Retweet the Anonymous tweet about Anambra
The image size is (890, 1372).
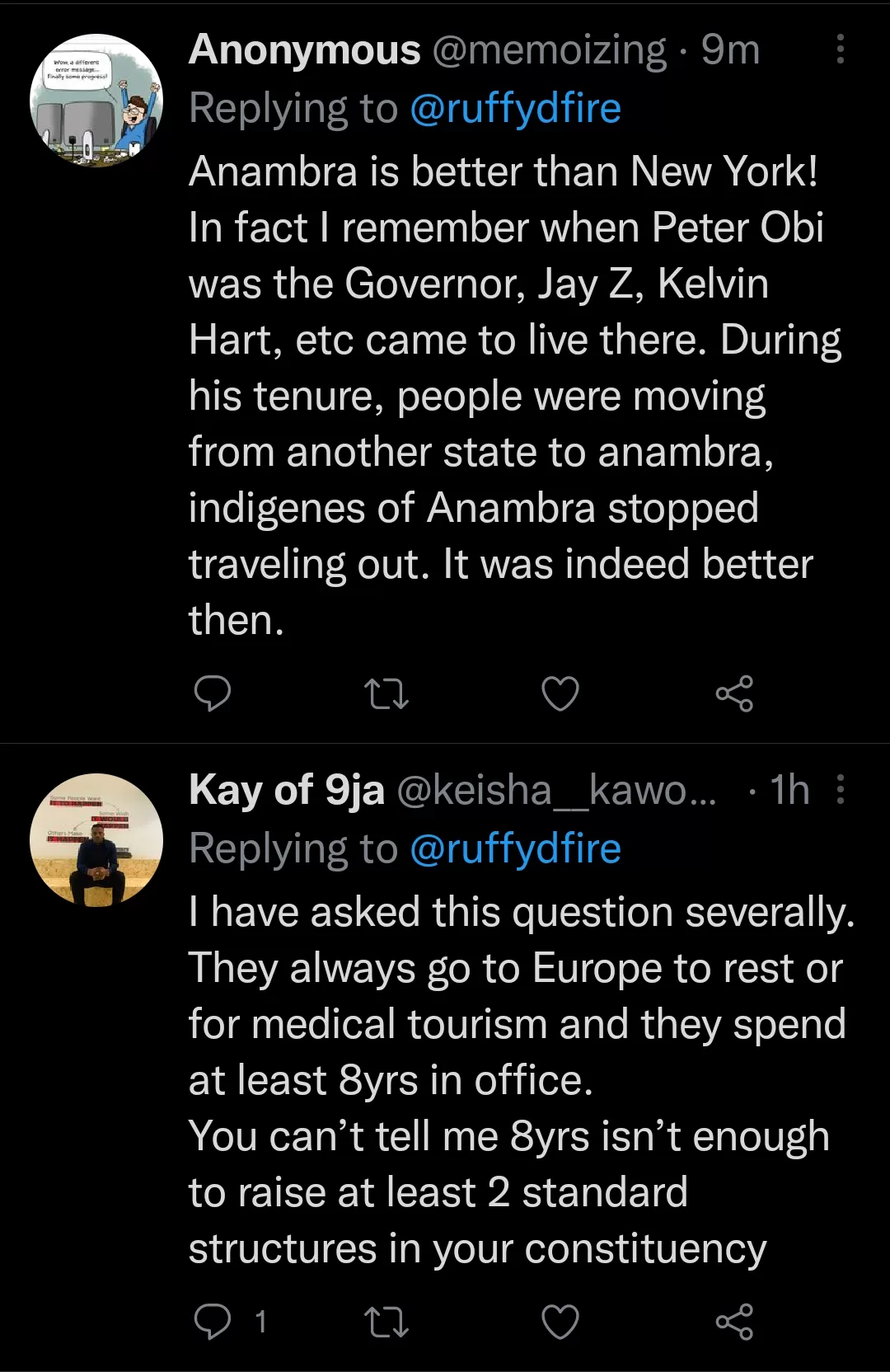coord(386,693)
